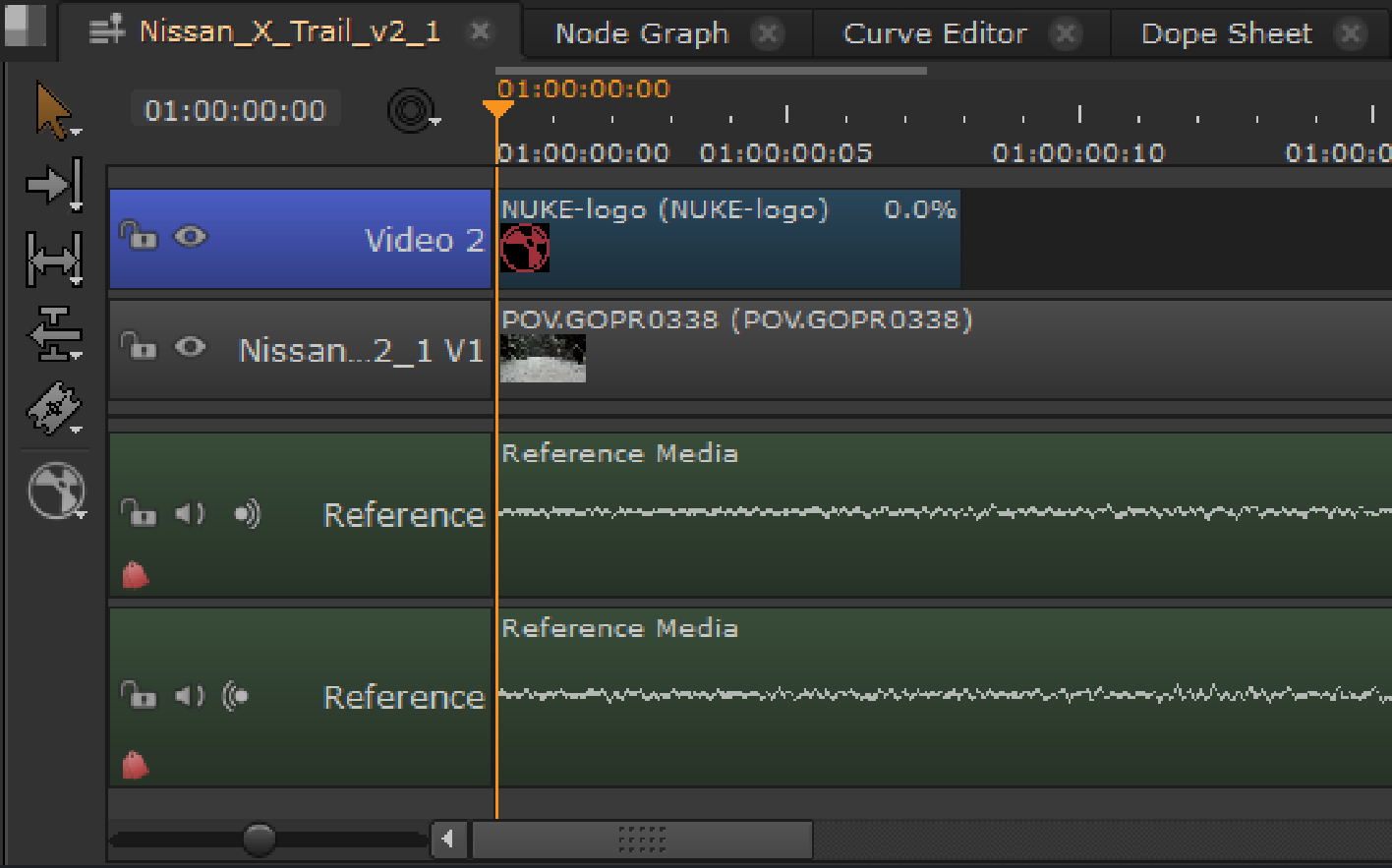Close the Nissan_X_Trail_v2_1 tab
Image resolution: width=1392 pixels, height=868 pixels.
(480, 31)
